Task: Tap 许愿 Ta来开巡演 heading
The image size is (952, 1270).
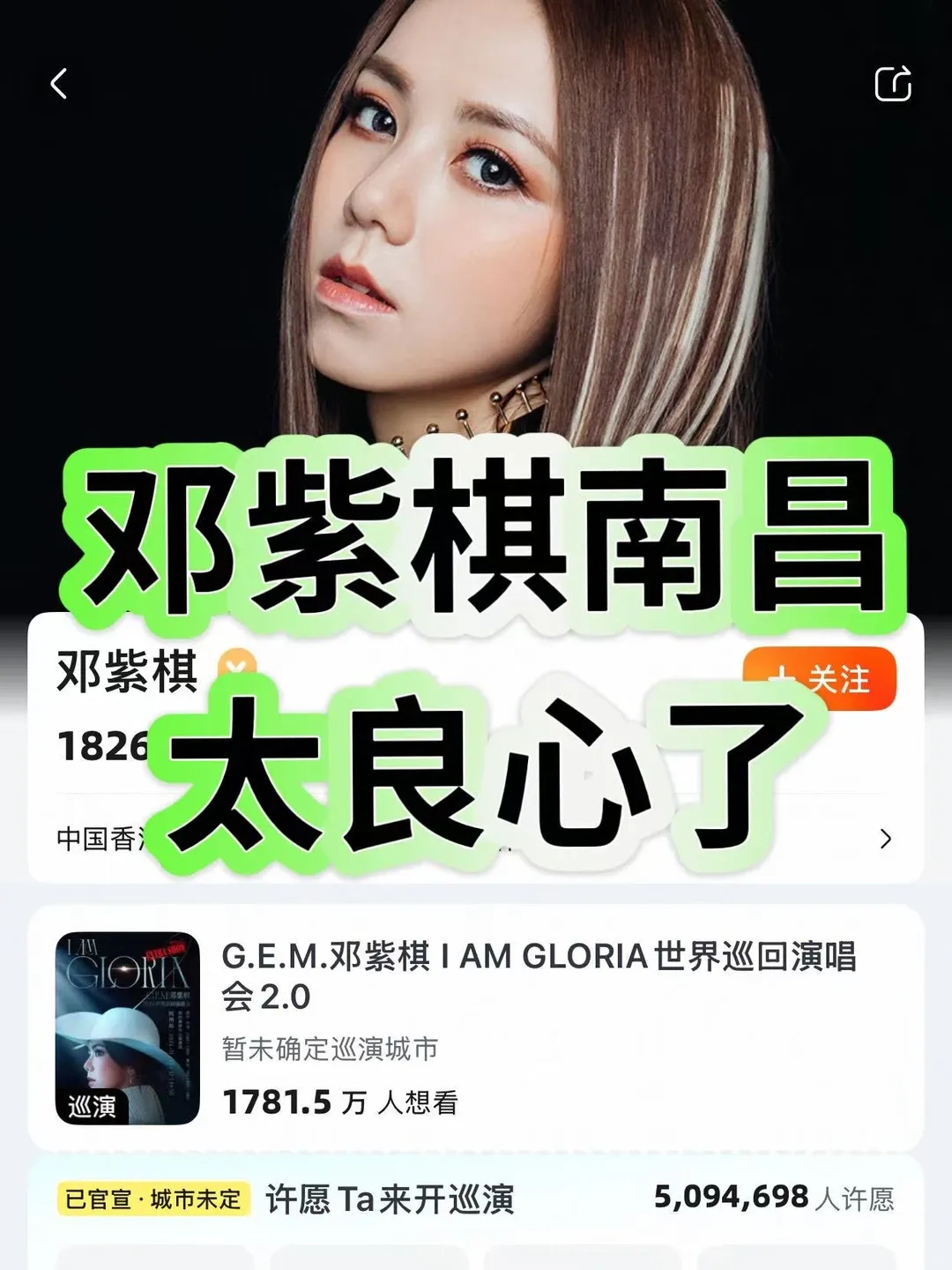Action: [390, 1199]
